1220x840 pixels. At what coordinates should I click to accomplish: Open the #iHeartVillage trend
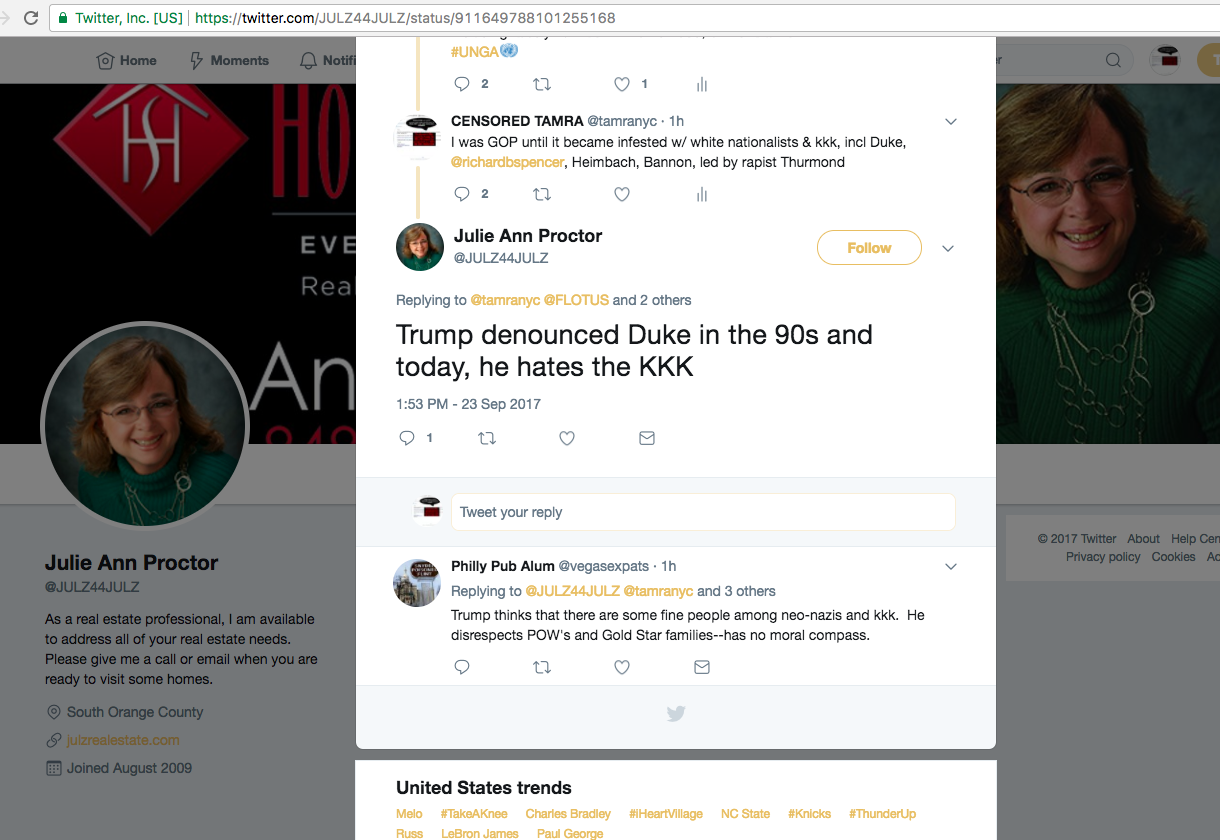[x=666, y=814]
